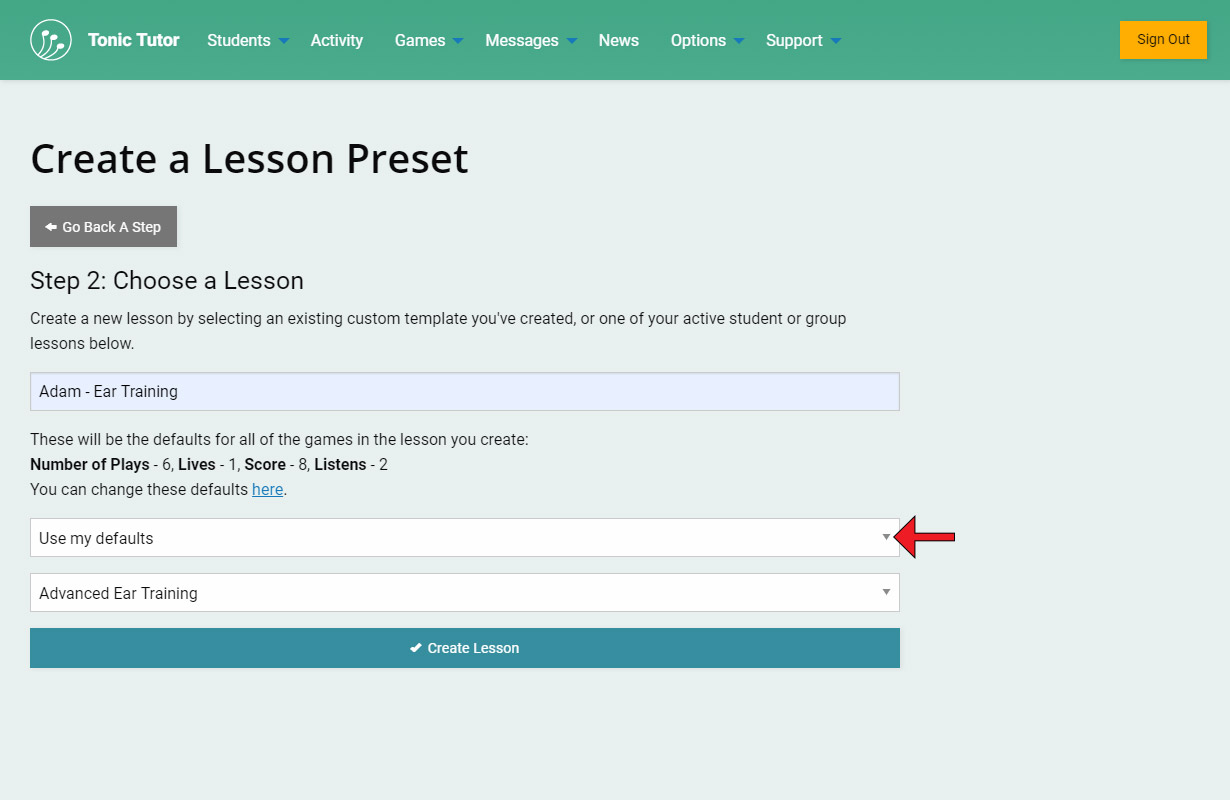Go to the News page

point(619,40)
